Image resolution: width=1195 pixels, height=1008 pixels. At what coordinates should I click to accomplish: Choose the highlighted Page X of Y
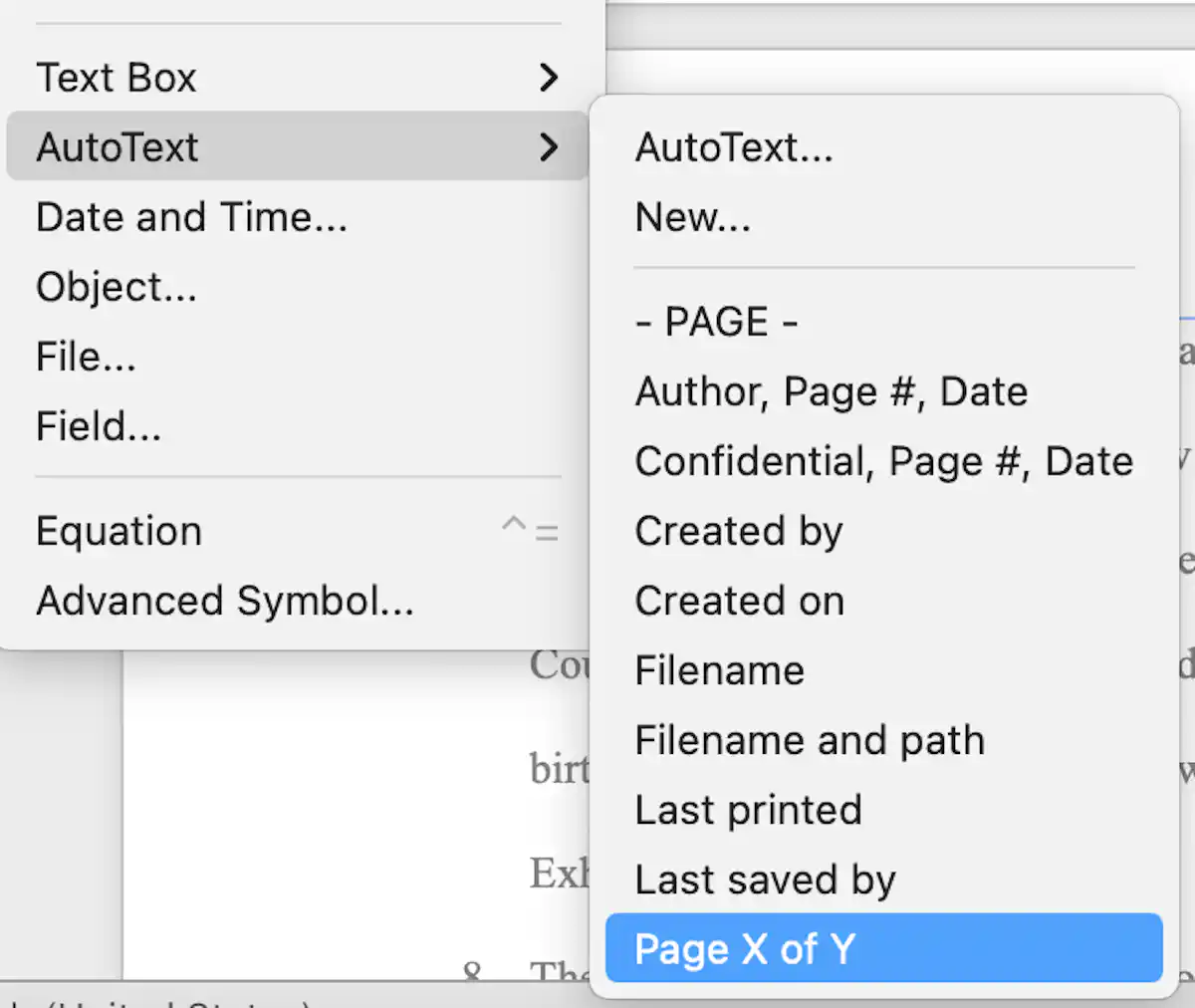point(745,949)
